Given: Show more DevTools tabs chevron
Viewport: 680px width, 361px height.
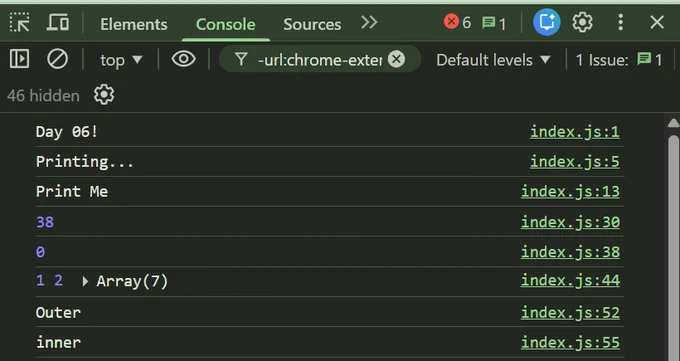Looking at the screenshot, I should (369, 22).
